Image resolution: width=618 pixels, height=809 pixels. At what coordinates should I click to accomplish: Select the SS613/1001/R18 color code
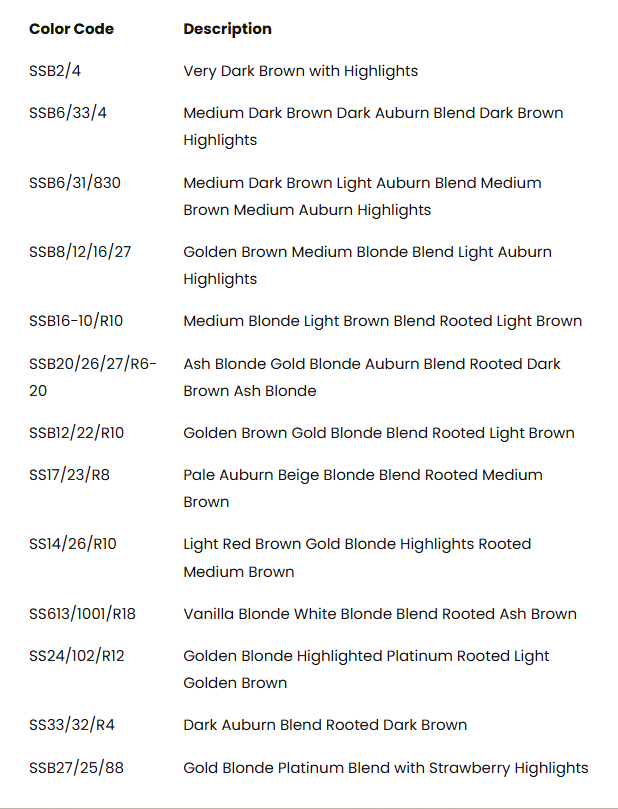82,614
